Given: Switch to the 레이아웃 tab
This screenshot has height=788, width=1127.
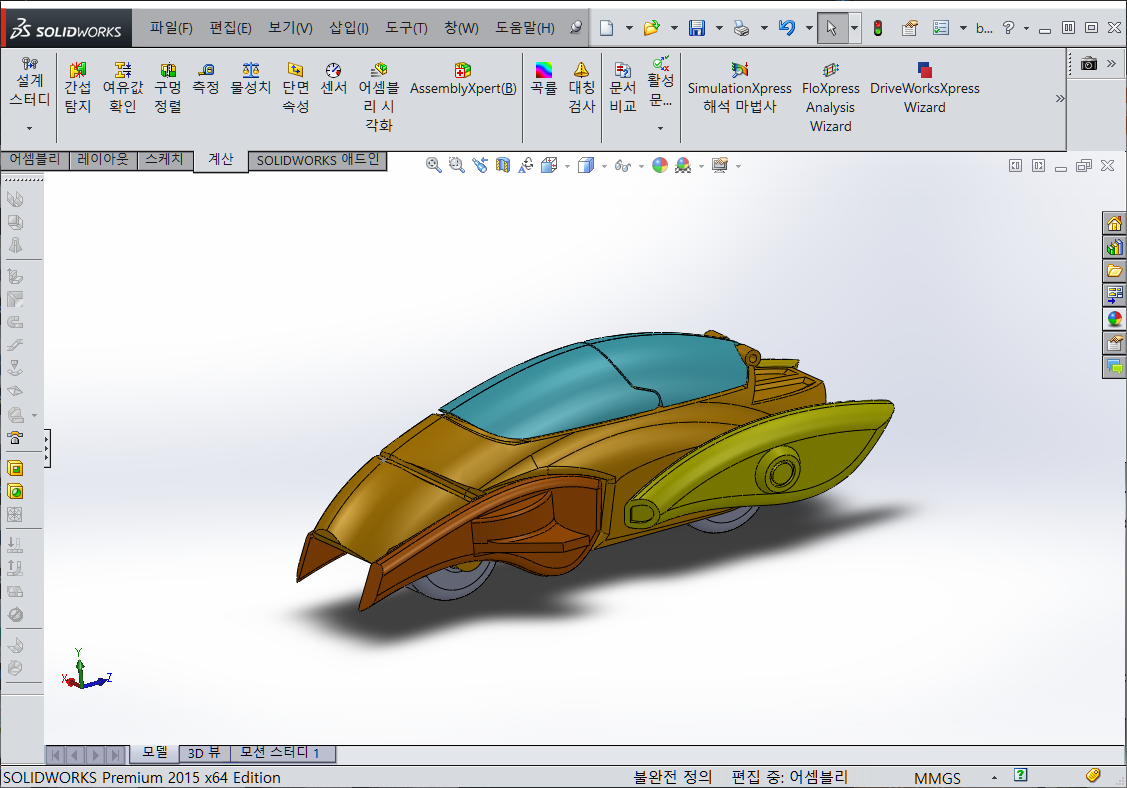Looking at the screenshot, I should point(103,159).
